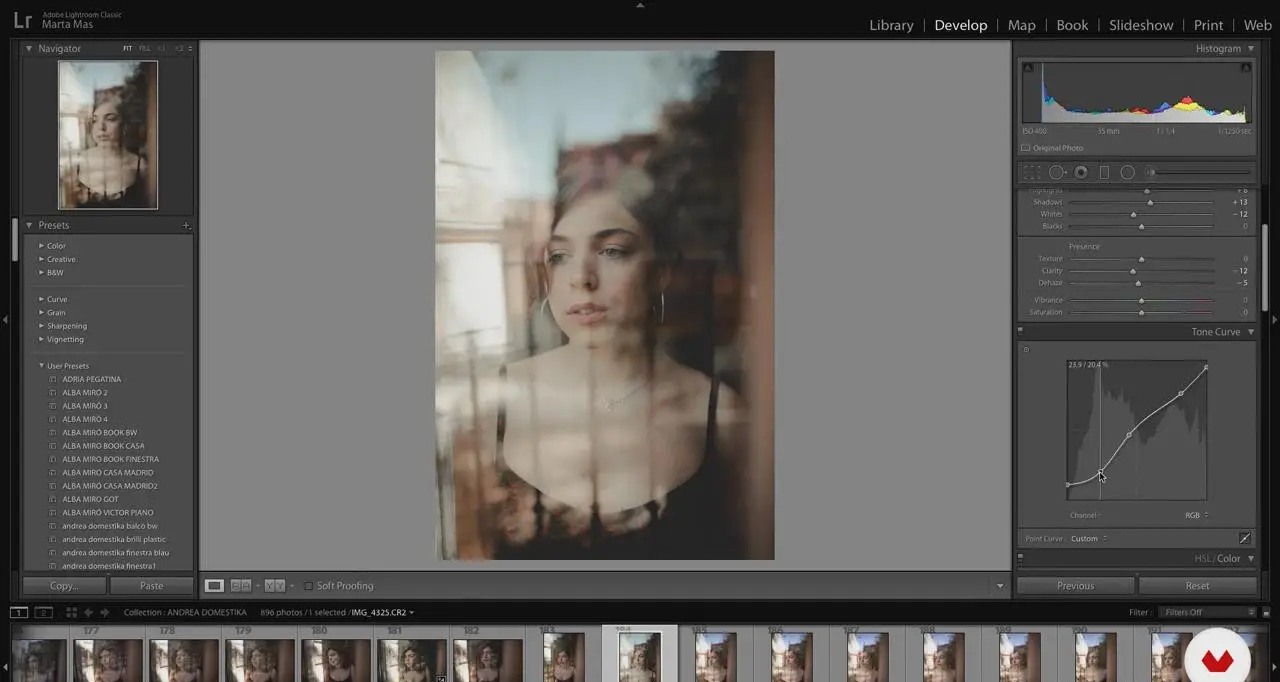Open Grid view from filmstrip bar

(71, 612)
